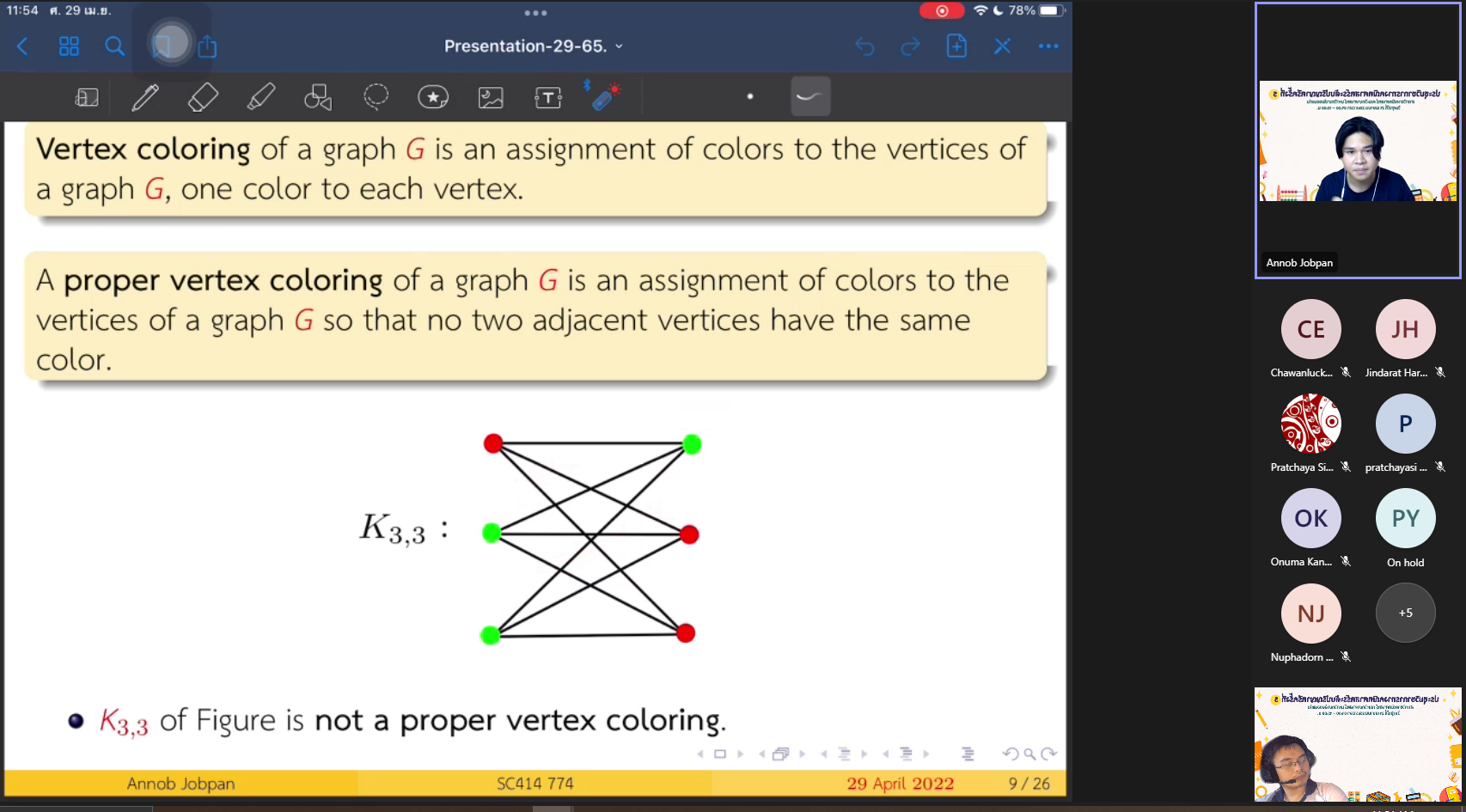The width and height of the screenshot is (1466, 812).
Task: Open the share and export menu
Action: click(x=207, y=46)
